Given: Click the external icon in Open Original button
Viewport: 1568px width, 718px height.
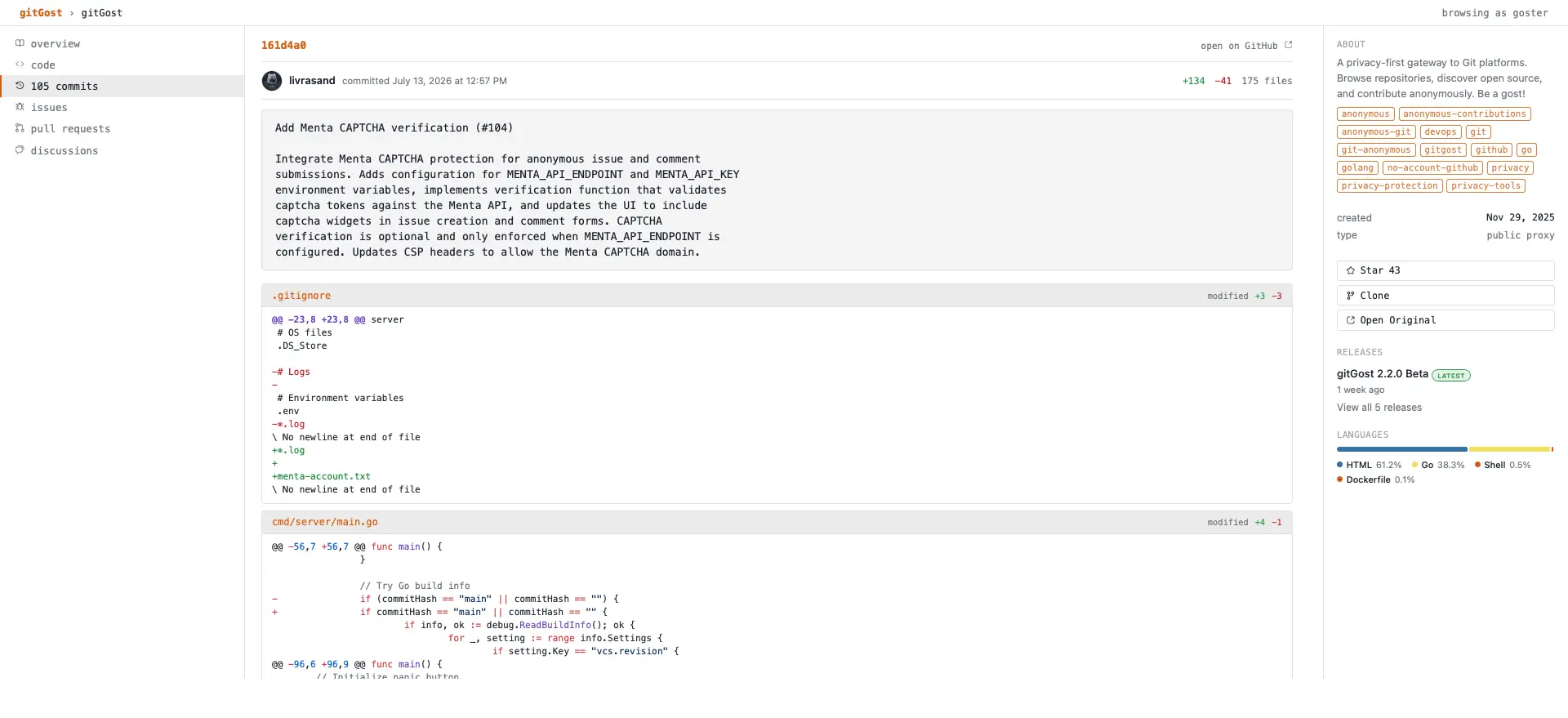Looking at the screenshot, I should click(x=1351, y=320).
